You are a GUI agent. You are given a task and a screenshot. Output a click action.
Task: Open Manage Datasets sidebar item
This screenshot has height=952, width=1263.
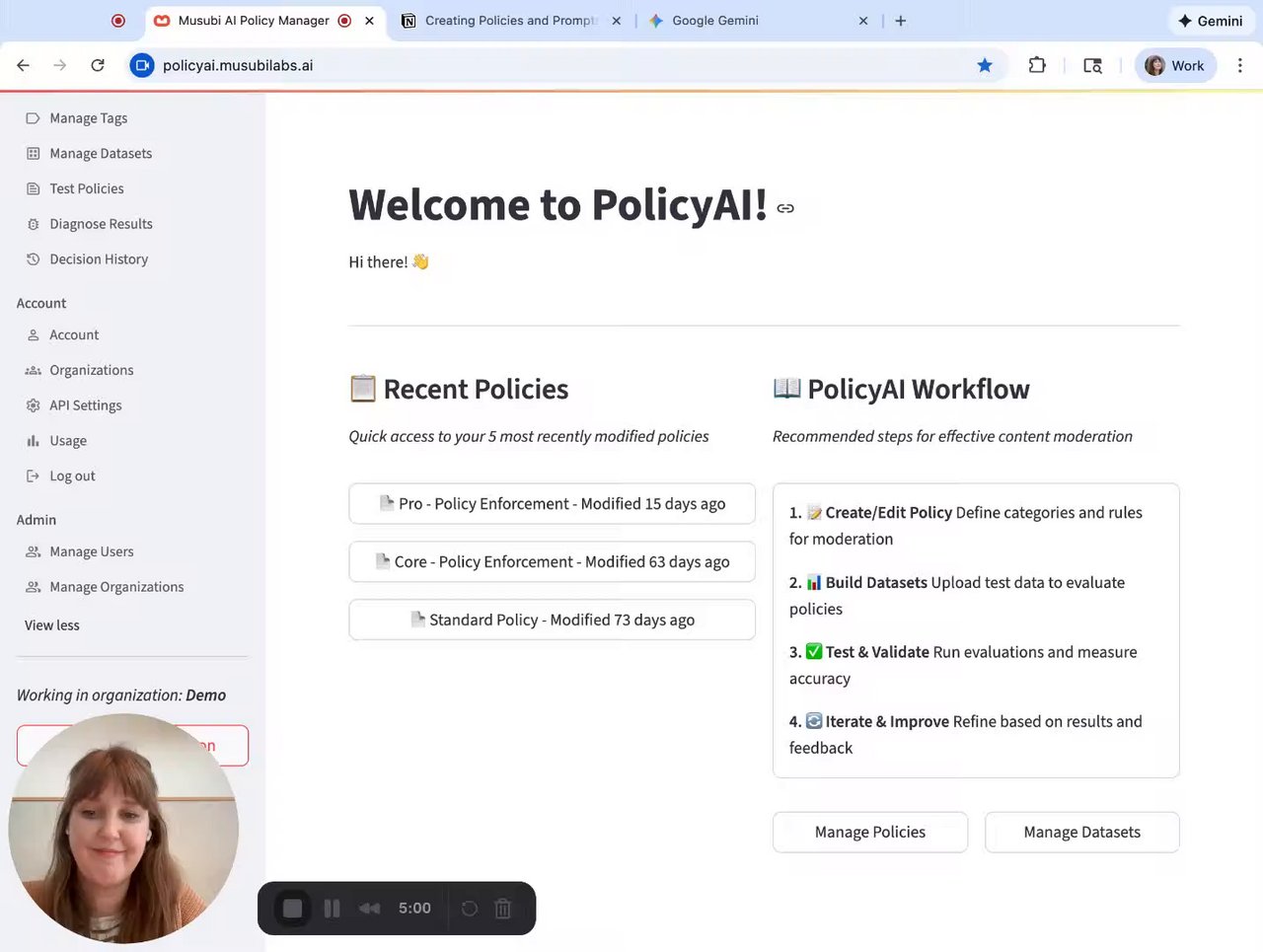click(101, 154)
